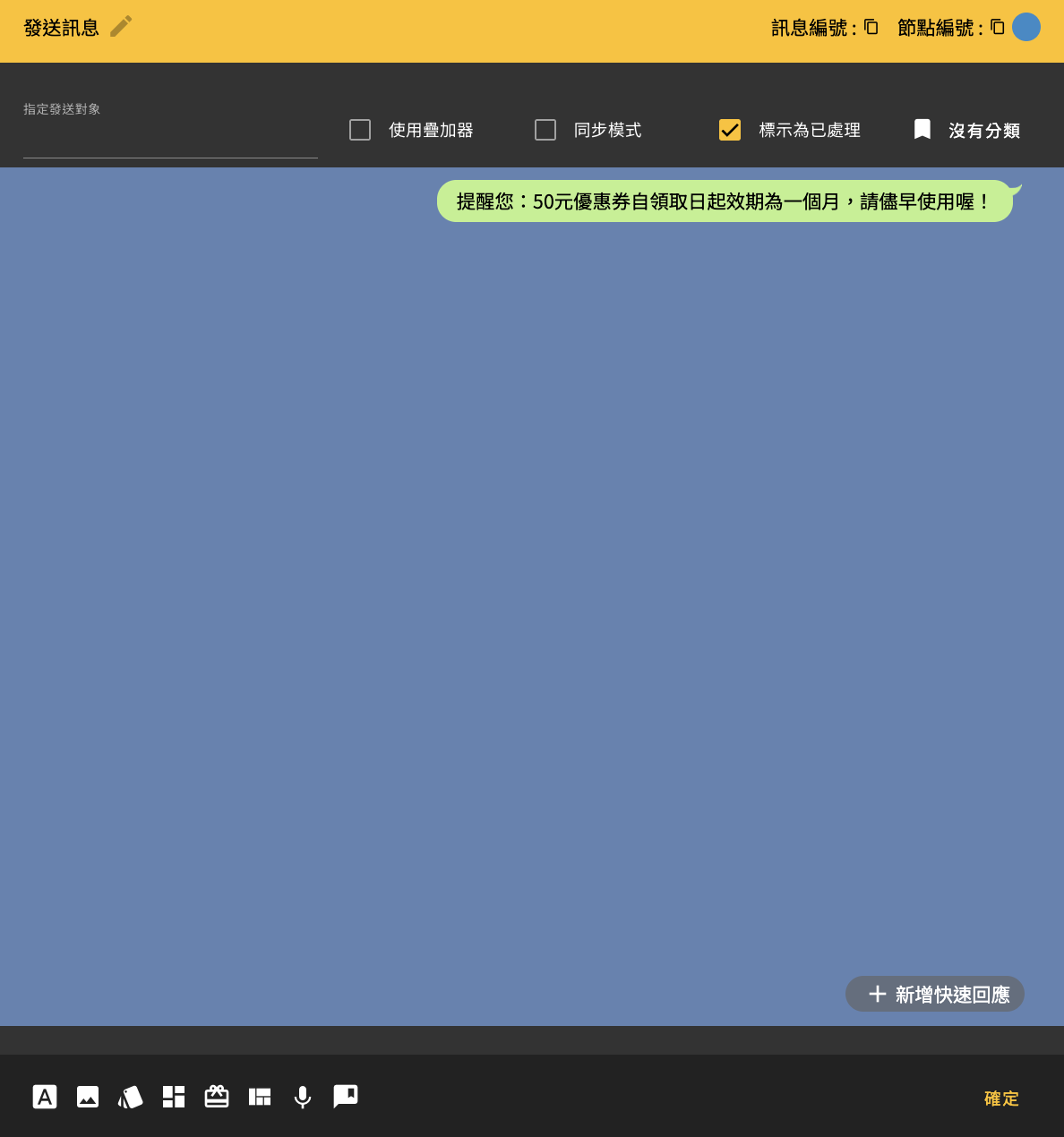
Task: Click the chat bubble bookmark icon
Action: tap(346, 1097)
